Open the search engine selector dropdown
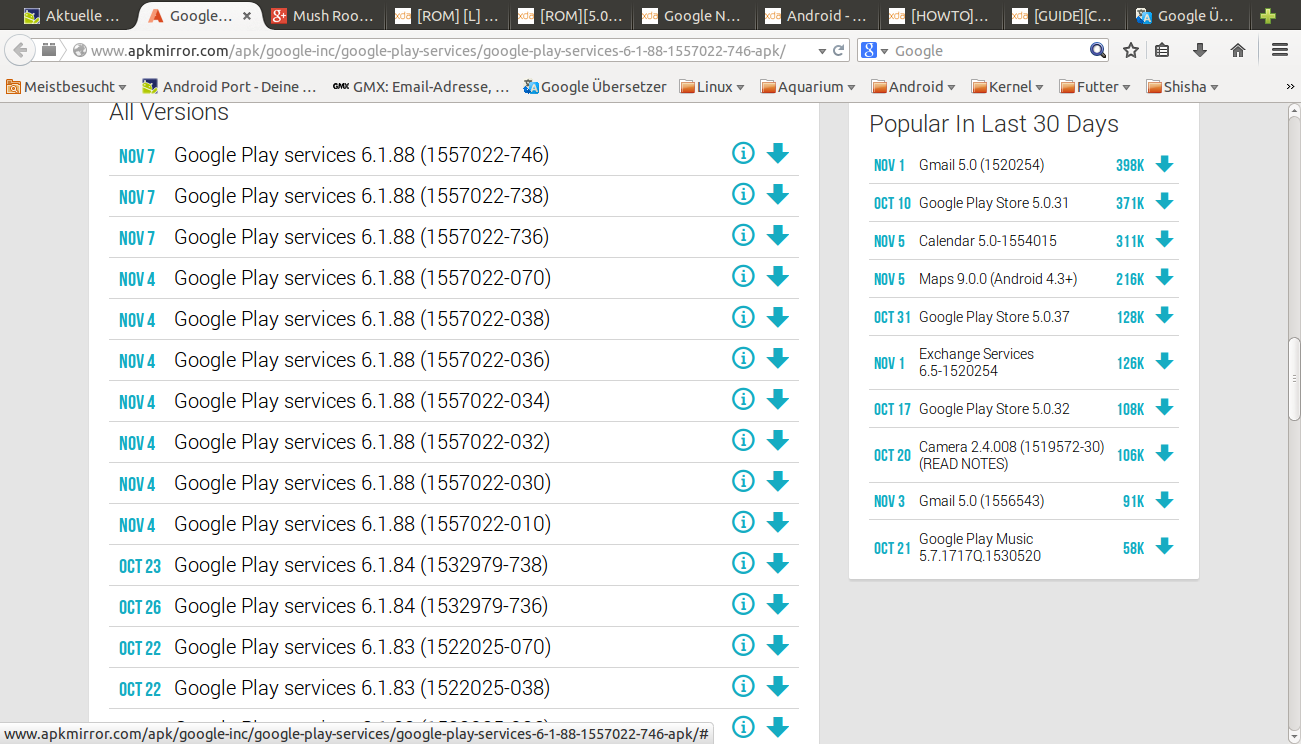This screenshot has width=1301, height=744. [873, 50]
